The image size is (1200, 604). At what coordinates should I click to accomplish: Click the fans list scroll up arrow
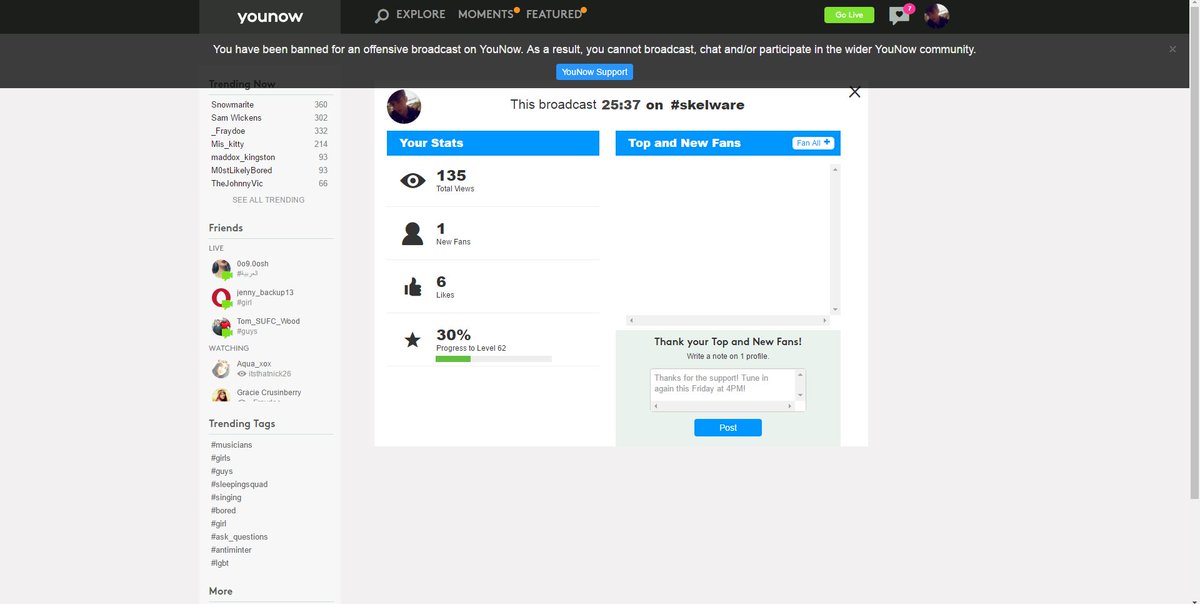pyautogui.click(x=835, y=170)
